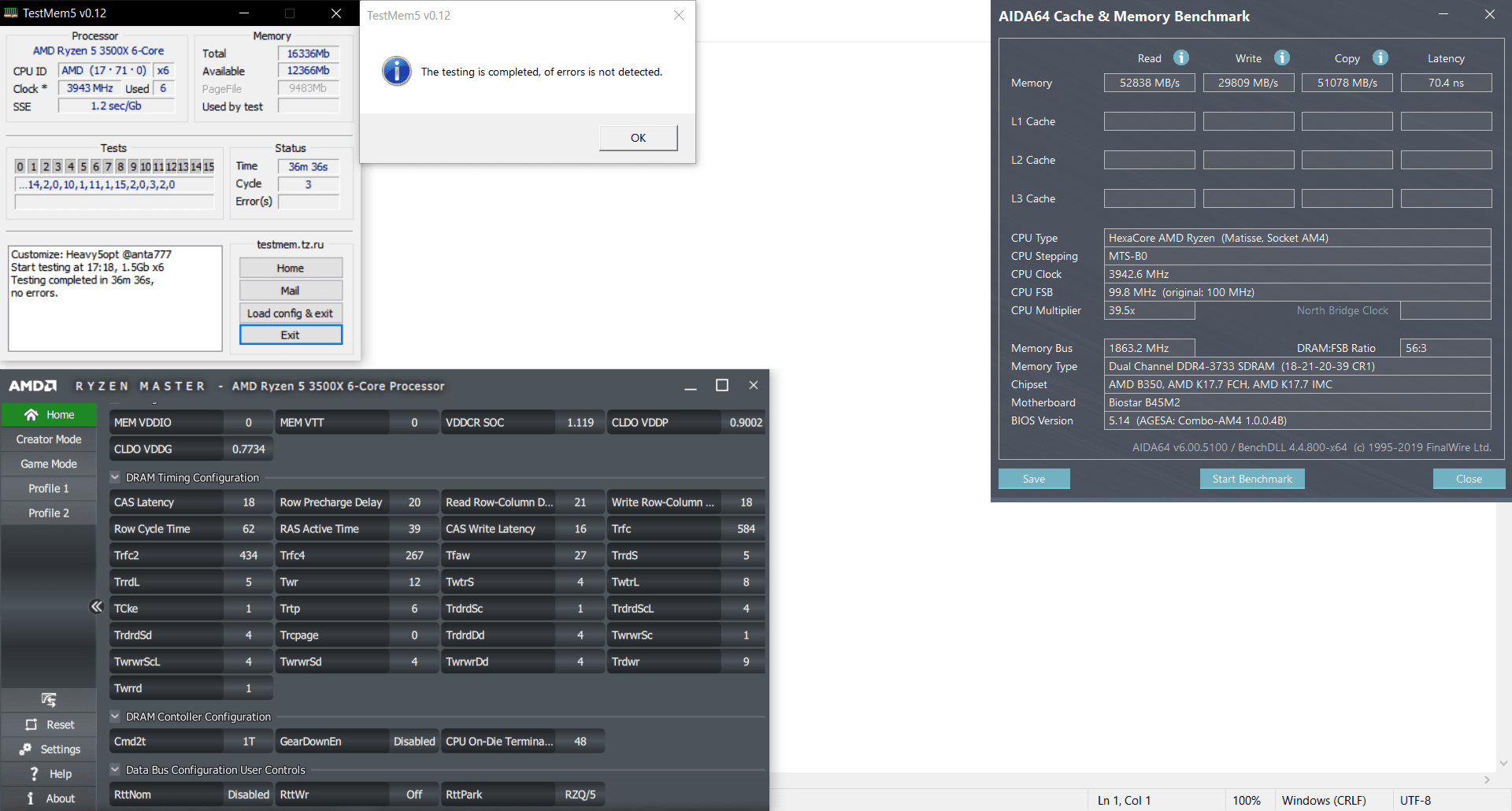
Task: Click the Latency 70.4 ns field
Action: pyautogui.click(x=1446, y=83)
